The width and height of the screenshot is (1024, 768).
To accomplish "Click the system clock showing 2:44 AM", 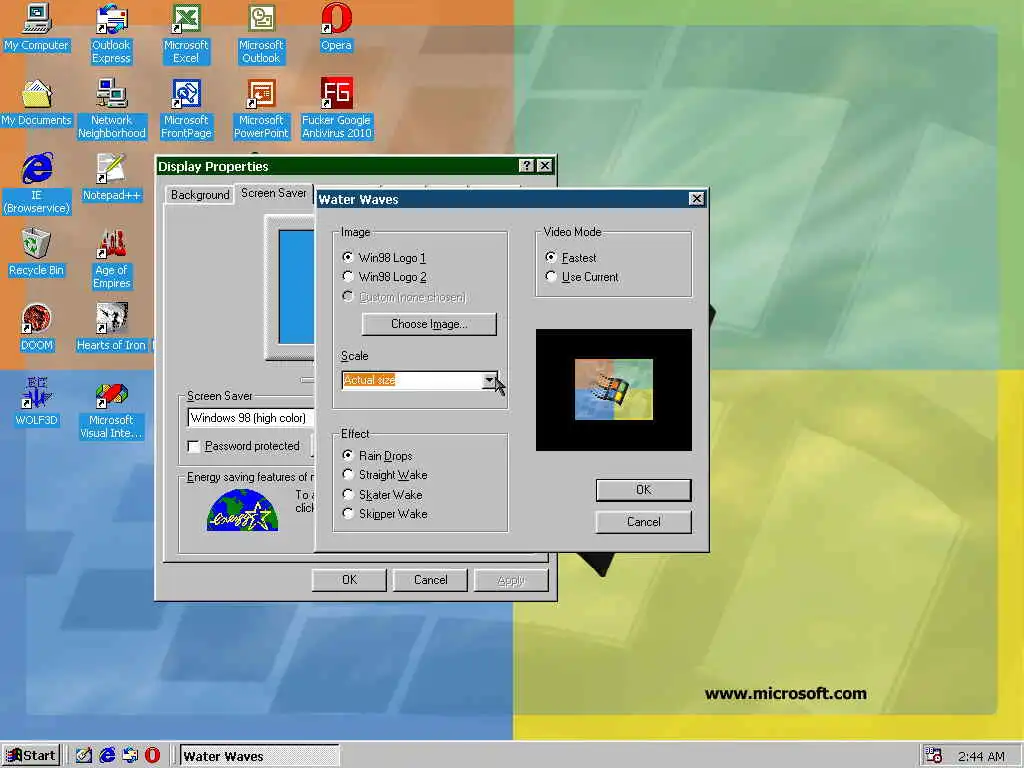I will 981,756.
